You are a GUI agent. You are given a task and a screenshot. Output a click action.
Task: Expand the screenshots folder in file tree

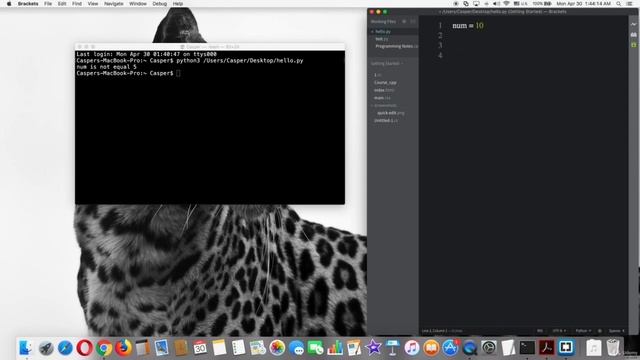pos(384,105)
